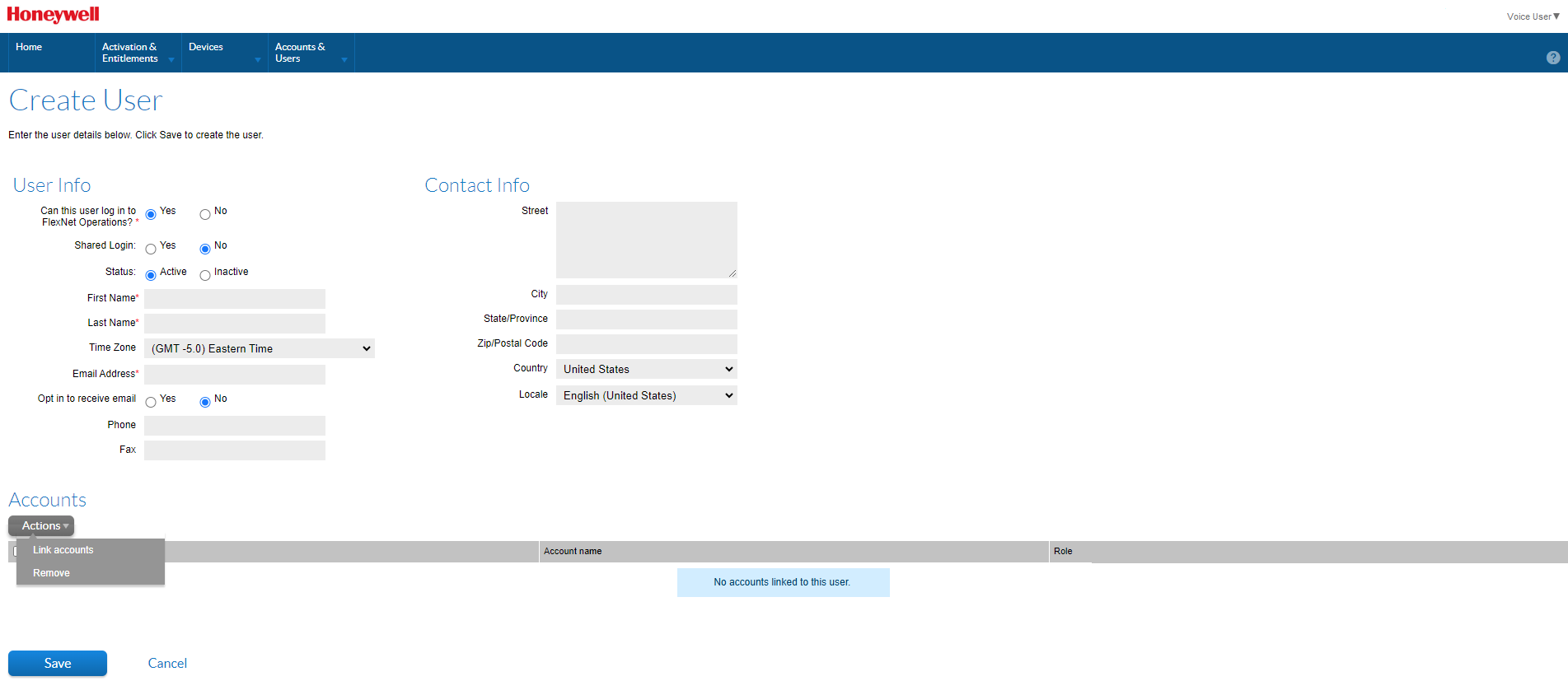
Task: Click the First Name input field
Action: [235, 299]
